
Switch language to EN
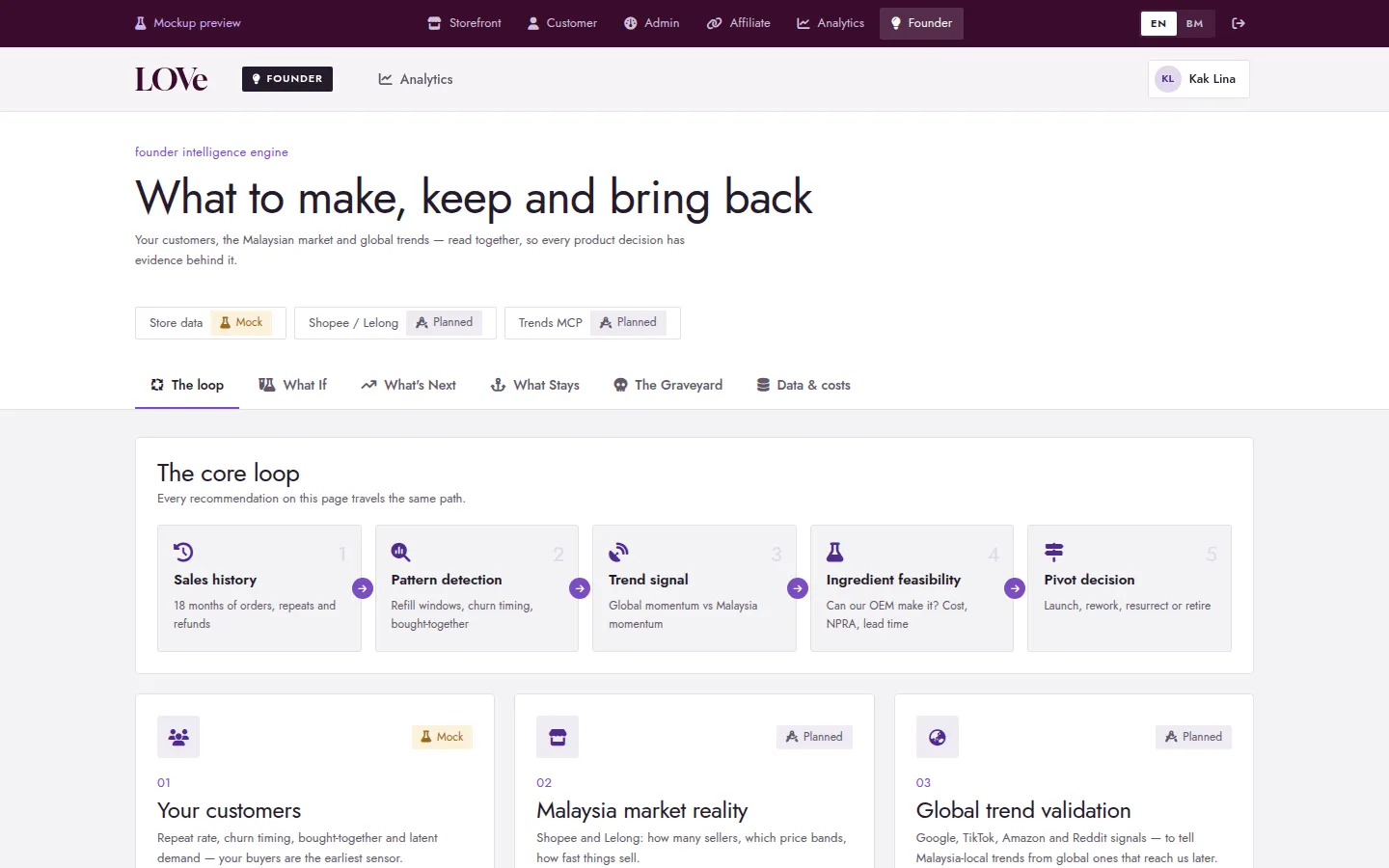click(x=1158, y=23)
